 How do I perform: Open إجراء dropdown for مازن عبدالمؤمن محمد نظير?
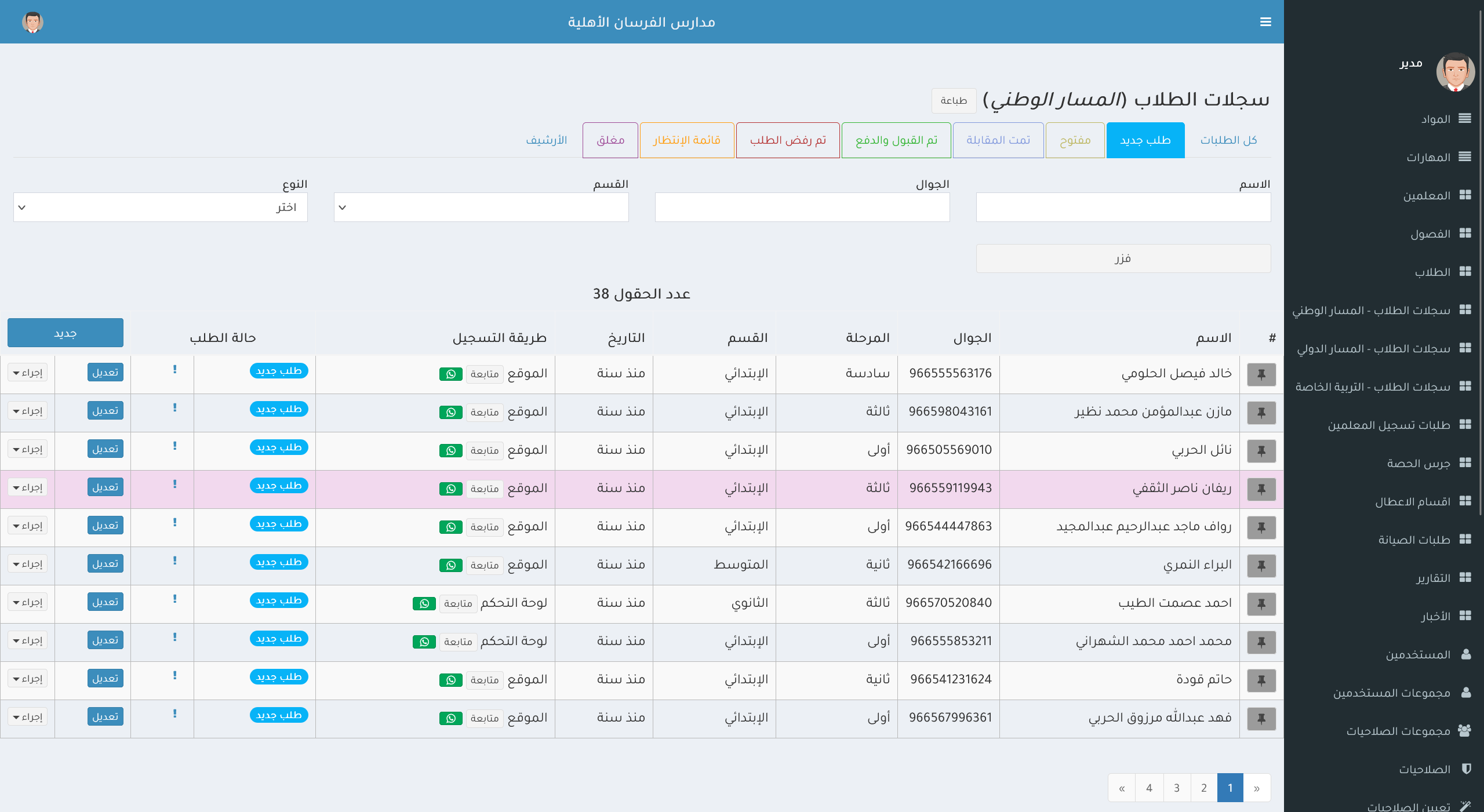pos(28,410)
